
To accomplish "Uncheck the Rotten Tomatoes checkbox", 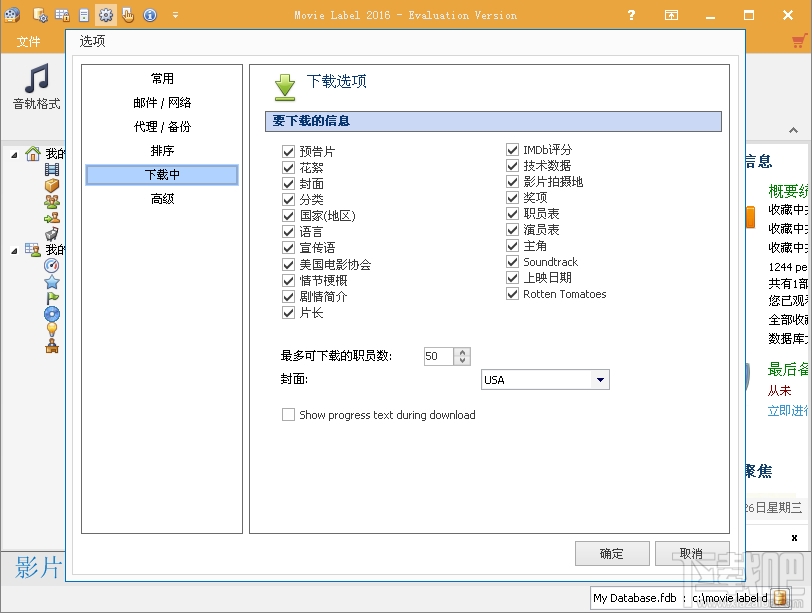I will tap(513, 294).
